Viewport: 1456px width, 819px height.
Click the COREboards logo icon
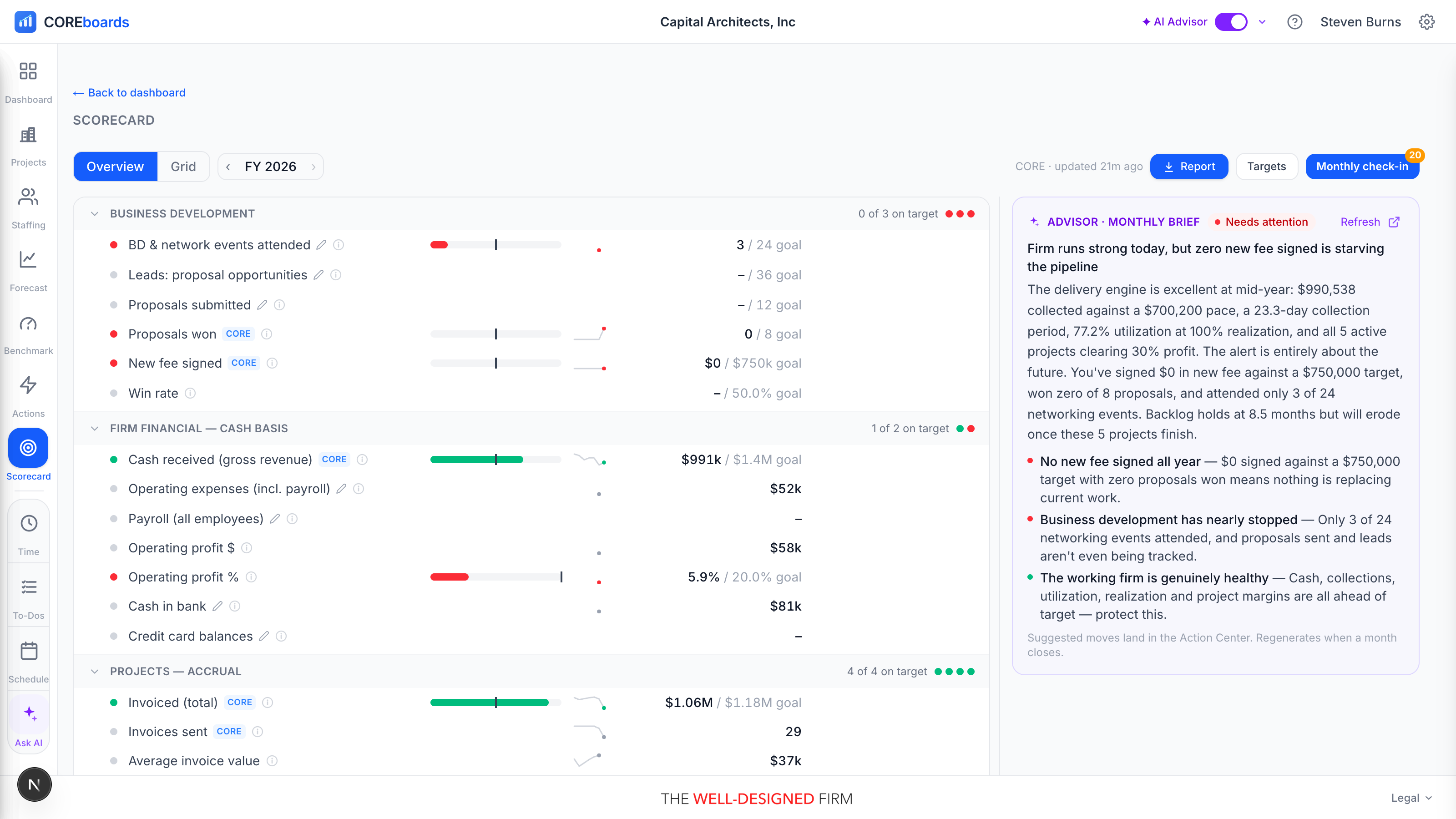pos(25,22)
